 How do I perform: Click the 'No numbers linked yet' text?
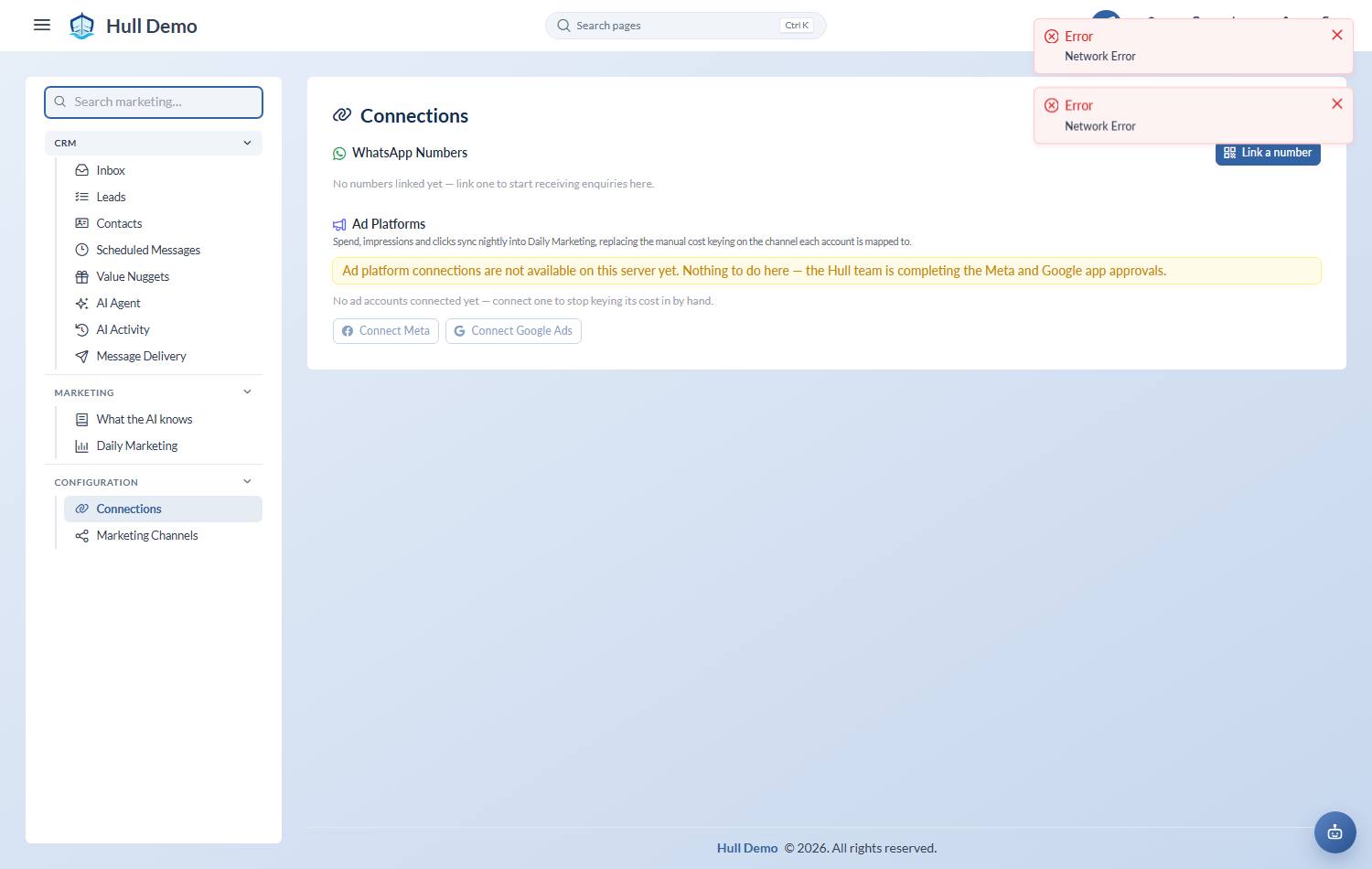tap(494, 184)
